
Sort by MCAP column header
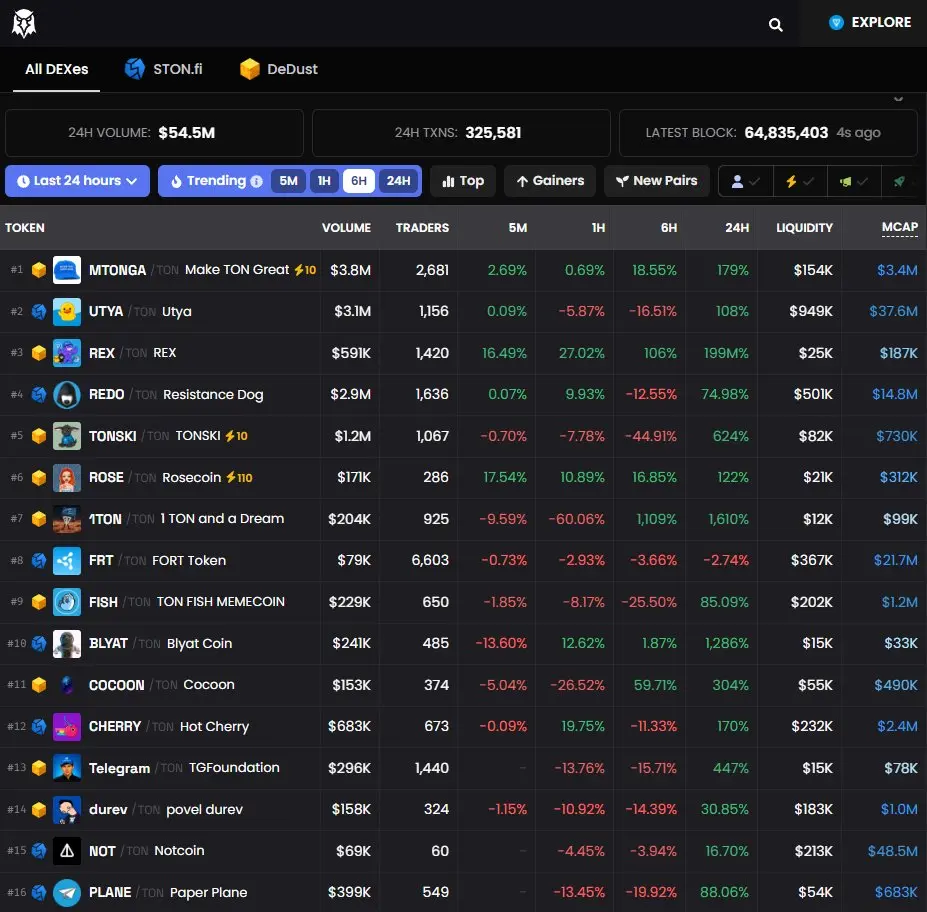(899, 228)
